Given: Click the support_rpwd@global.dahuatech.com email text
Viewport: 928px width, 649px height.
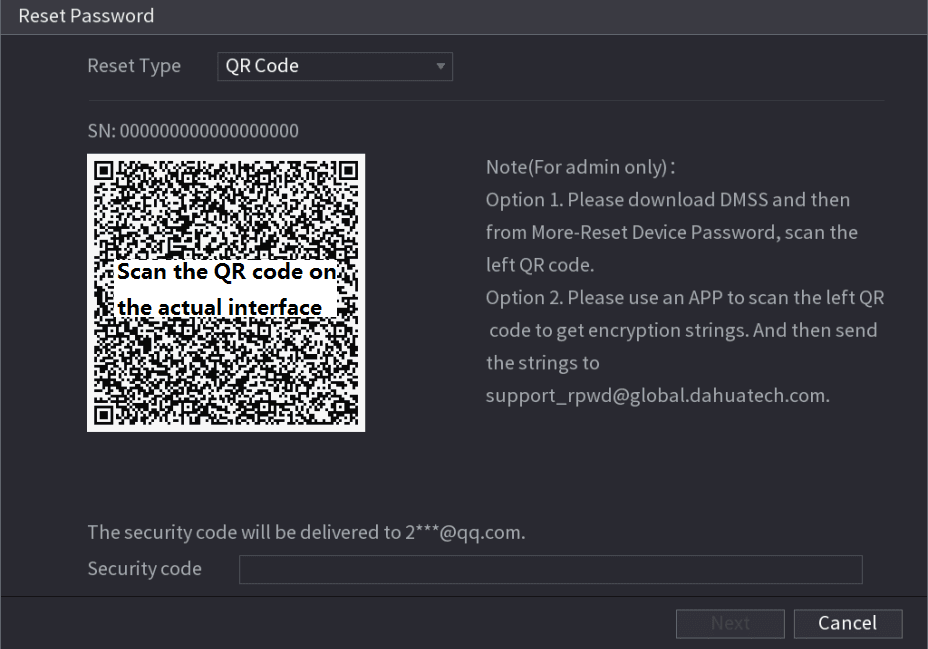Looking at the screenshot, I should pyautogui.click(x=658, y=395).
